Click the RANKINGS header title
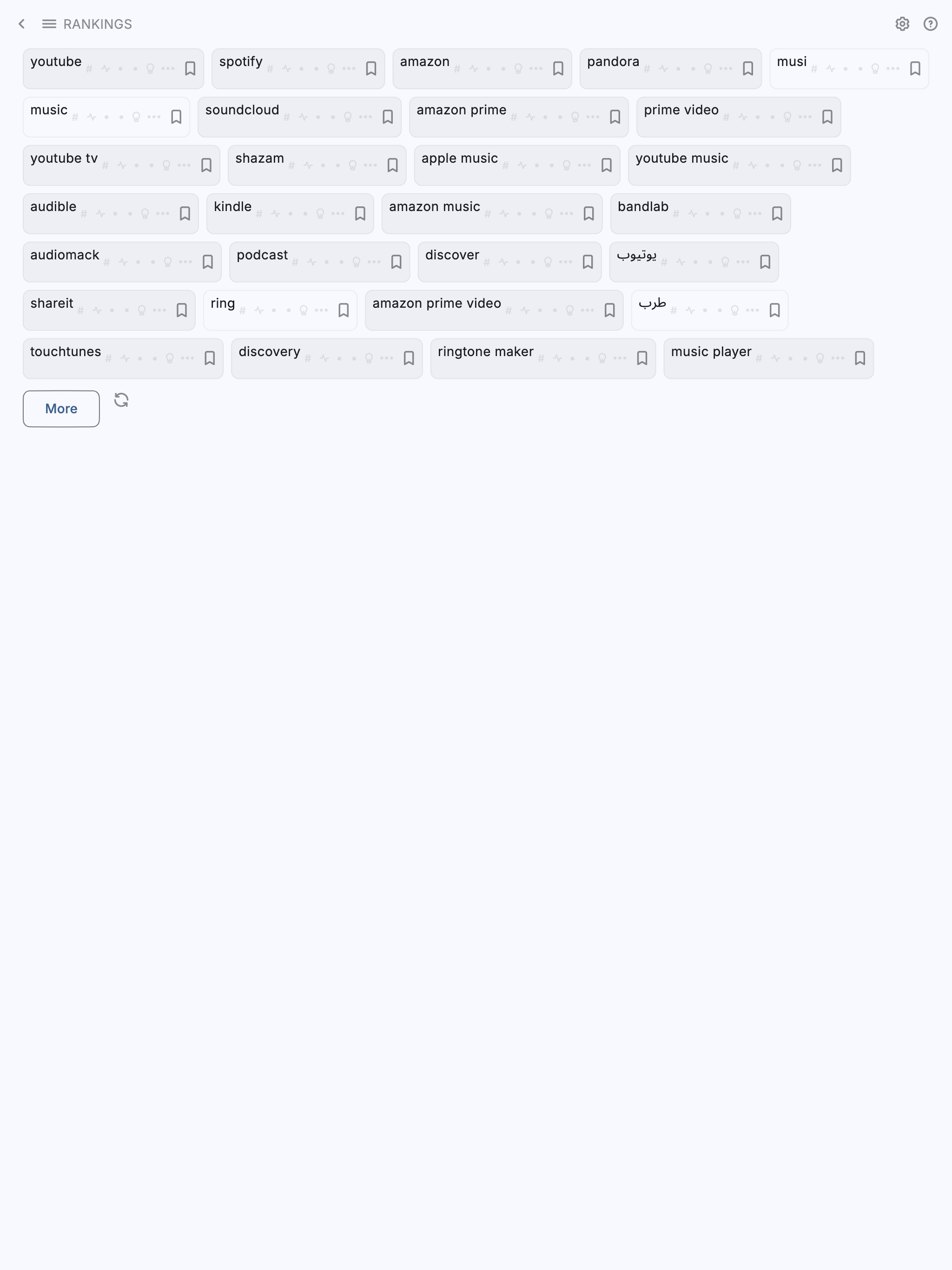Image resolution: width=952 pixels, height=1270 pixels. 98,24
